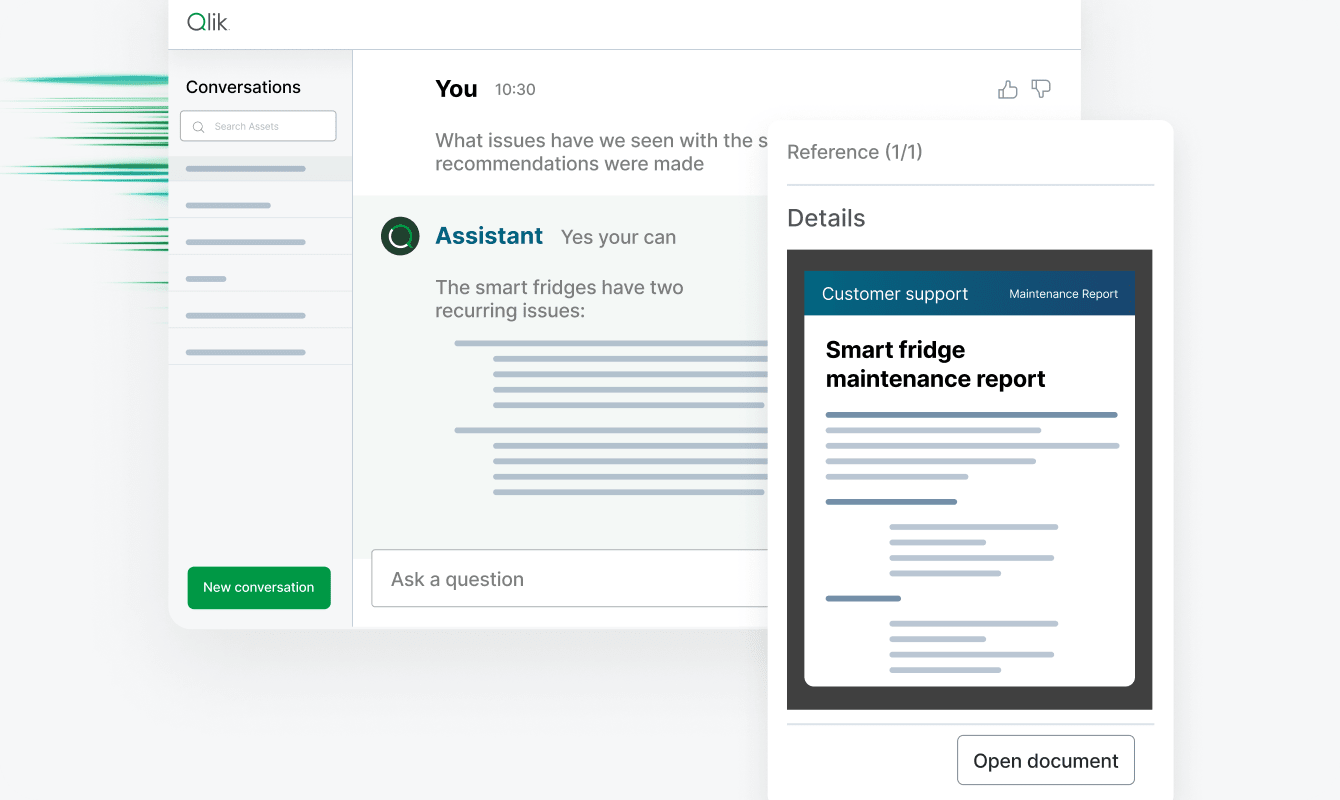Give the response a thumbs down
The height and width of the screenshot is (800, 1340).
coord(1041,89)
